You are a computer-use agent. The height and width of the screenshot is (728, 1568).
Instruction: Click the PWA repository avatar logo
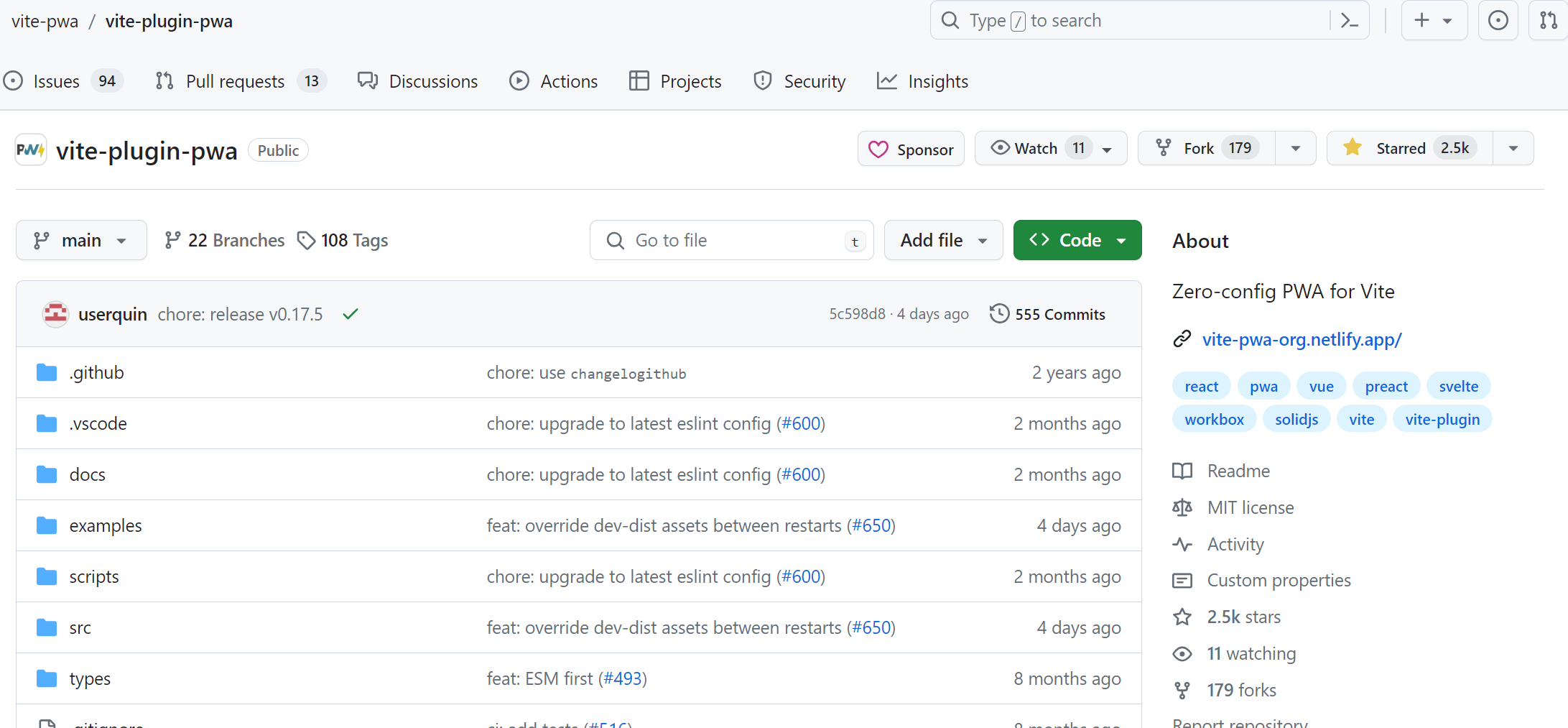click(x=31, y=149)
